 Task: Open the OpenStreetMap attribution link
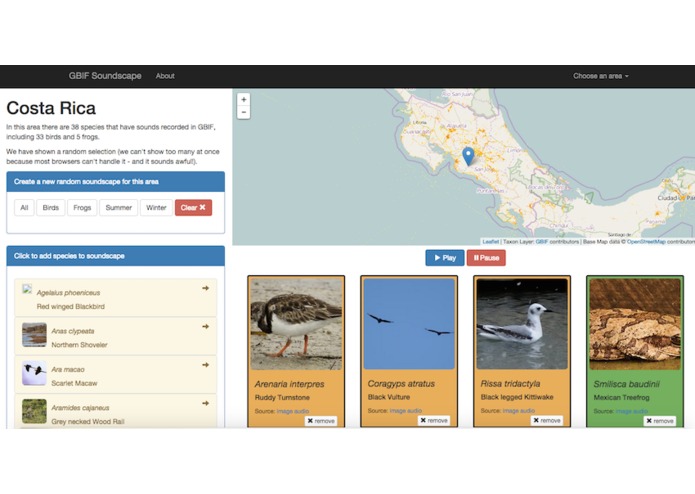(x=646, y=242)
